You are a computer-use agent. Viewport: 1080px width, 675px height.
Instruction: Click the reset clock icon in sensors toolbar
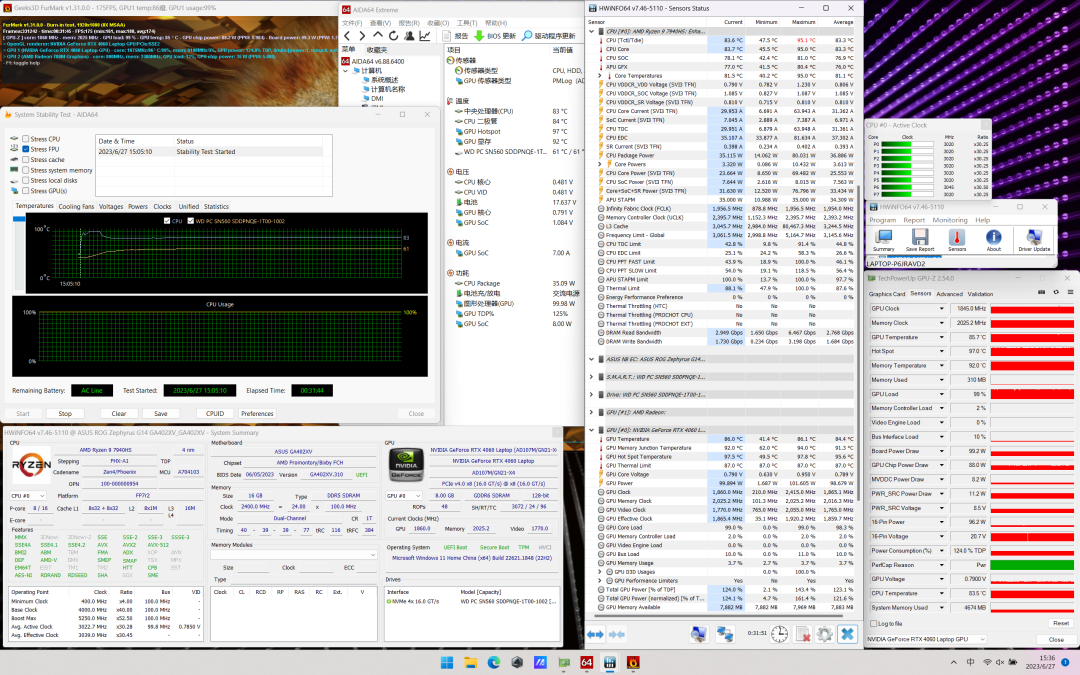click(x=777, y=634)
